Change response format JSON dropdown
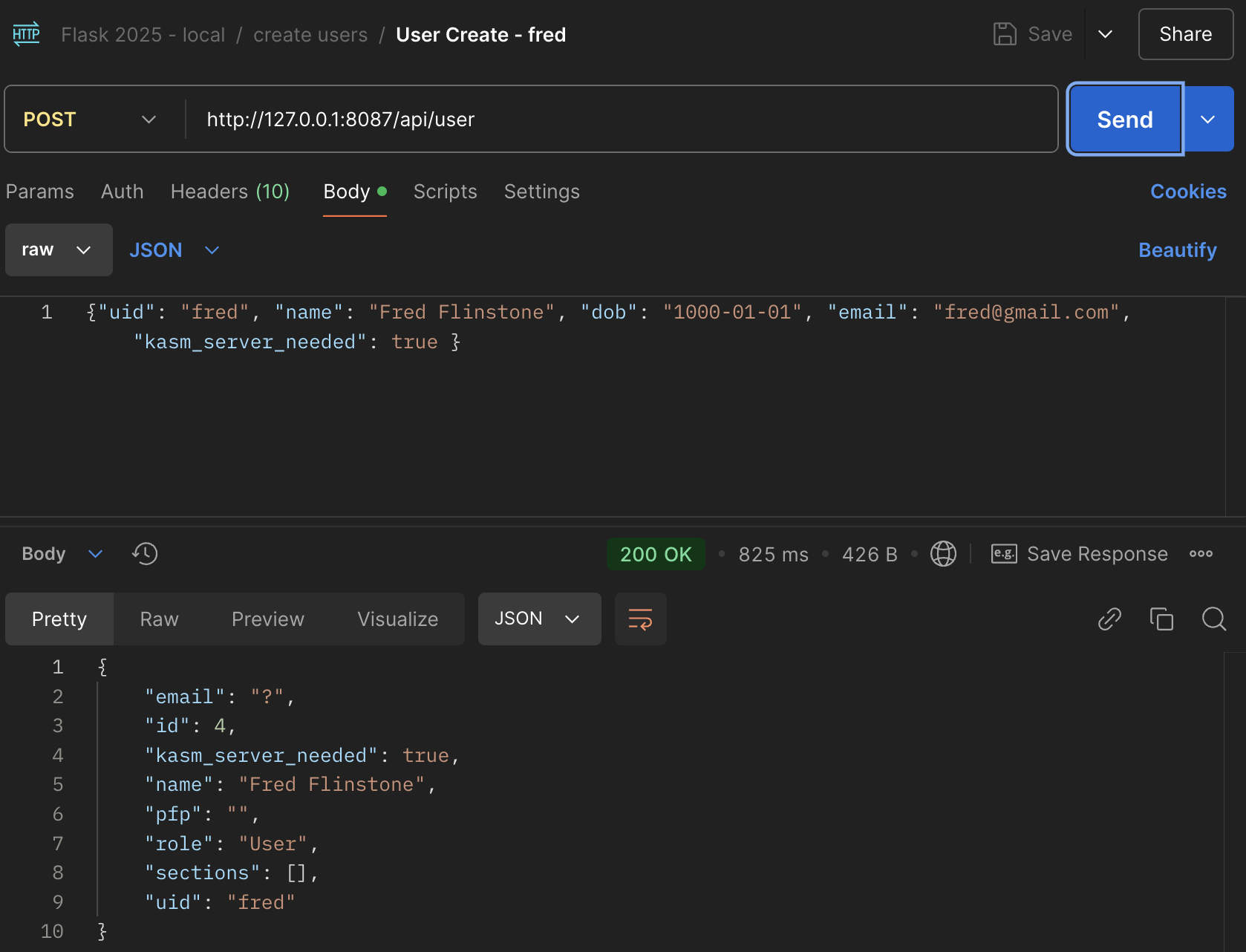This screenshot has height=952, width=1246. (538, 619)
